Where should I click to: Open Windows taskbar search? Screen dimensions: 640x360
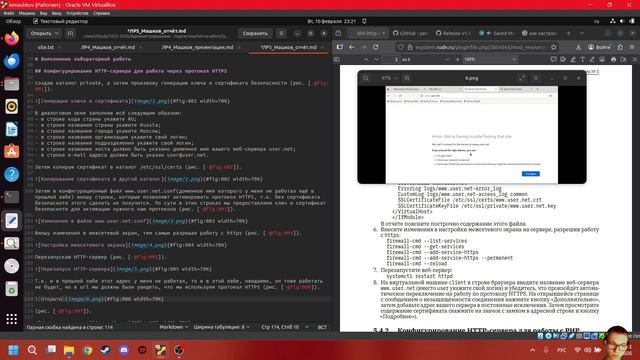tap(32, 350)
